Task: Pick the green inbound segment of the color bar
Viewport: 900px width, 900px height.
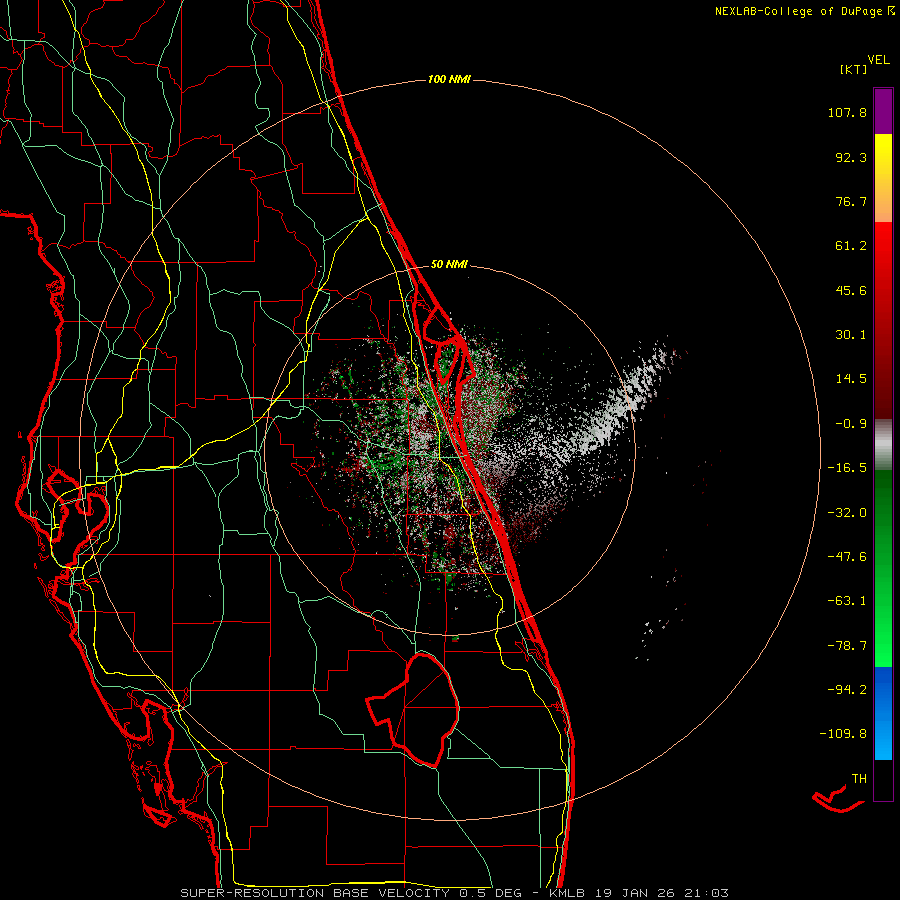Action: click(883, 568)
